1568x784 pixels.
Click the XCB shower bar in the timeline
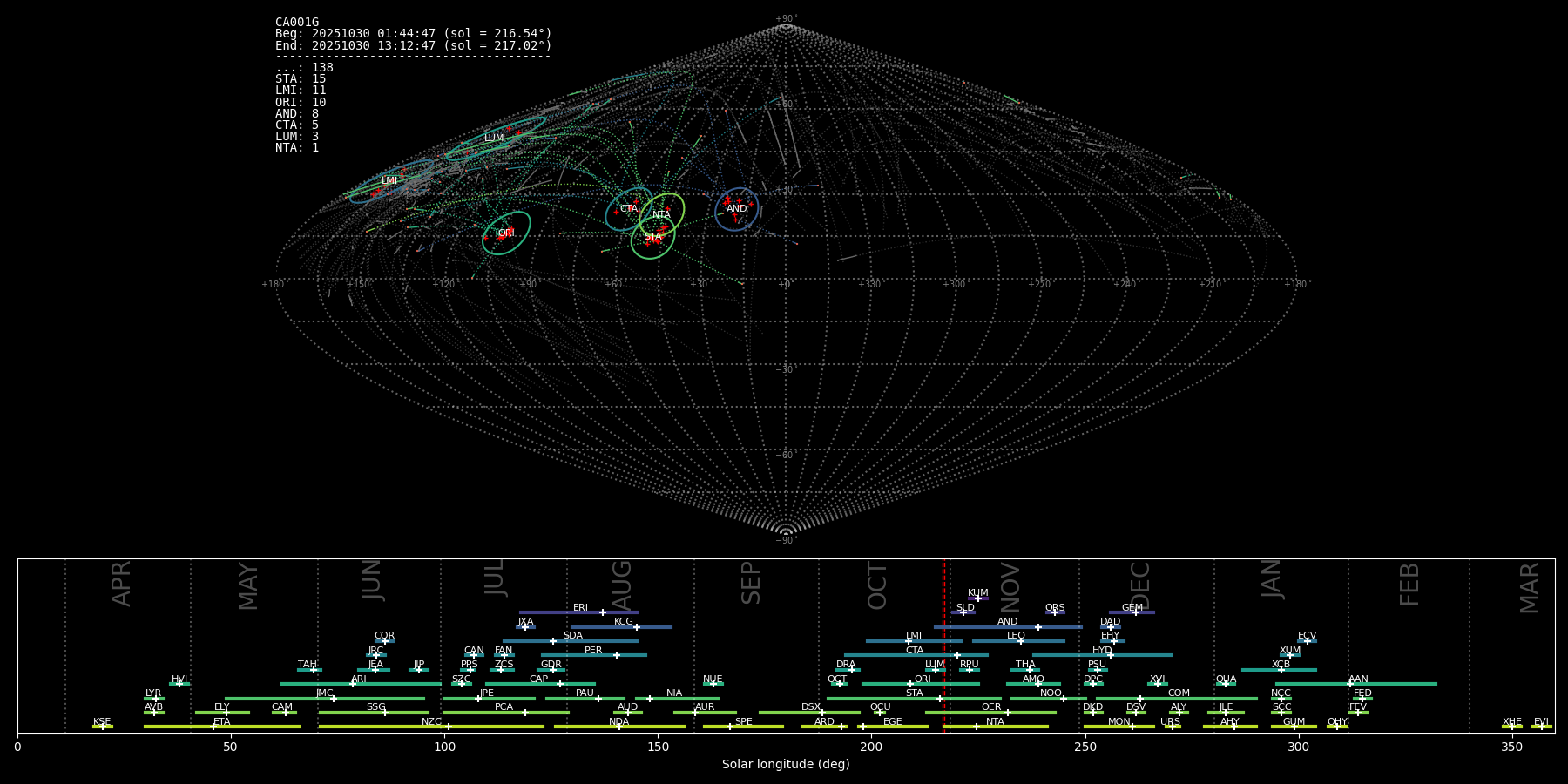pyautogui.click(x=1279, y=670)
